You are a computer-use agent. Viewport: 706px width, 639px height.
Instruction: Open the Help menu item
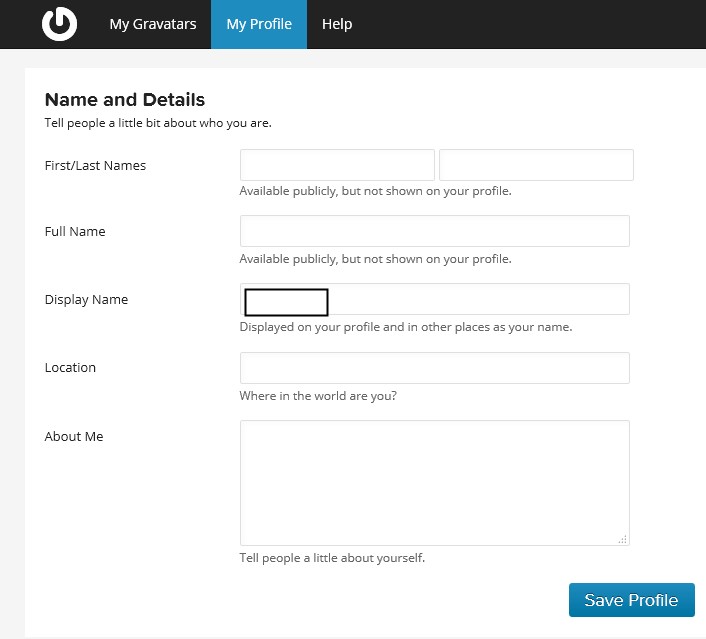coord(337,24)
